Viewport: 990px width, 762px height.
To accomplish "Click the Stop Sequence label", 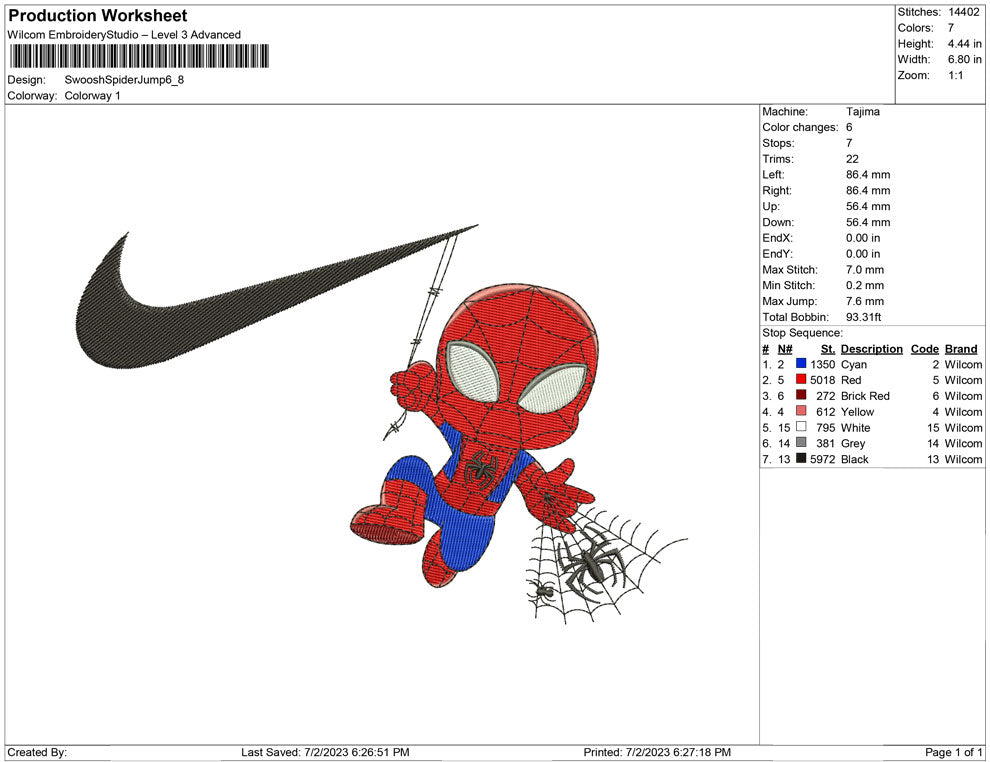I will pyautogui.click(x=802, y=333).
